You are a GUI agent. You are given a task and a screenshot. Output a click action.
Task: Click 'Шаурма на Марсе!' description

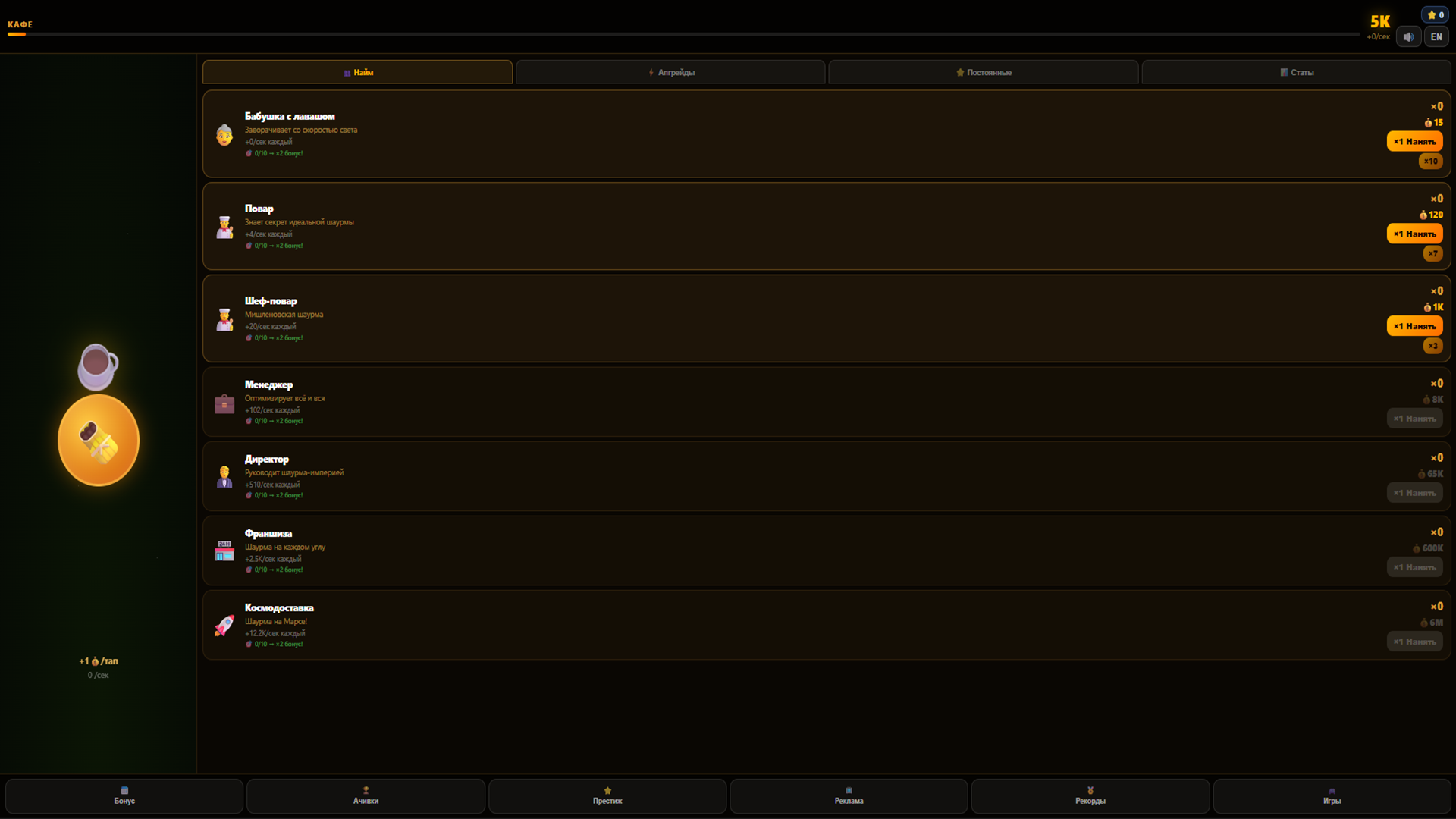tap(276, 621)
